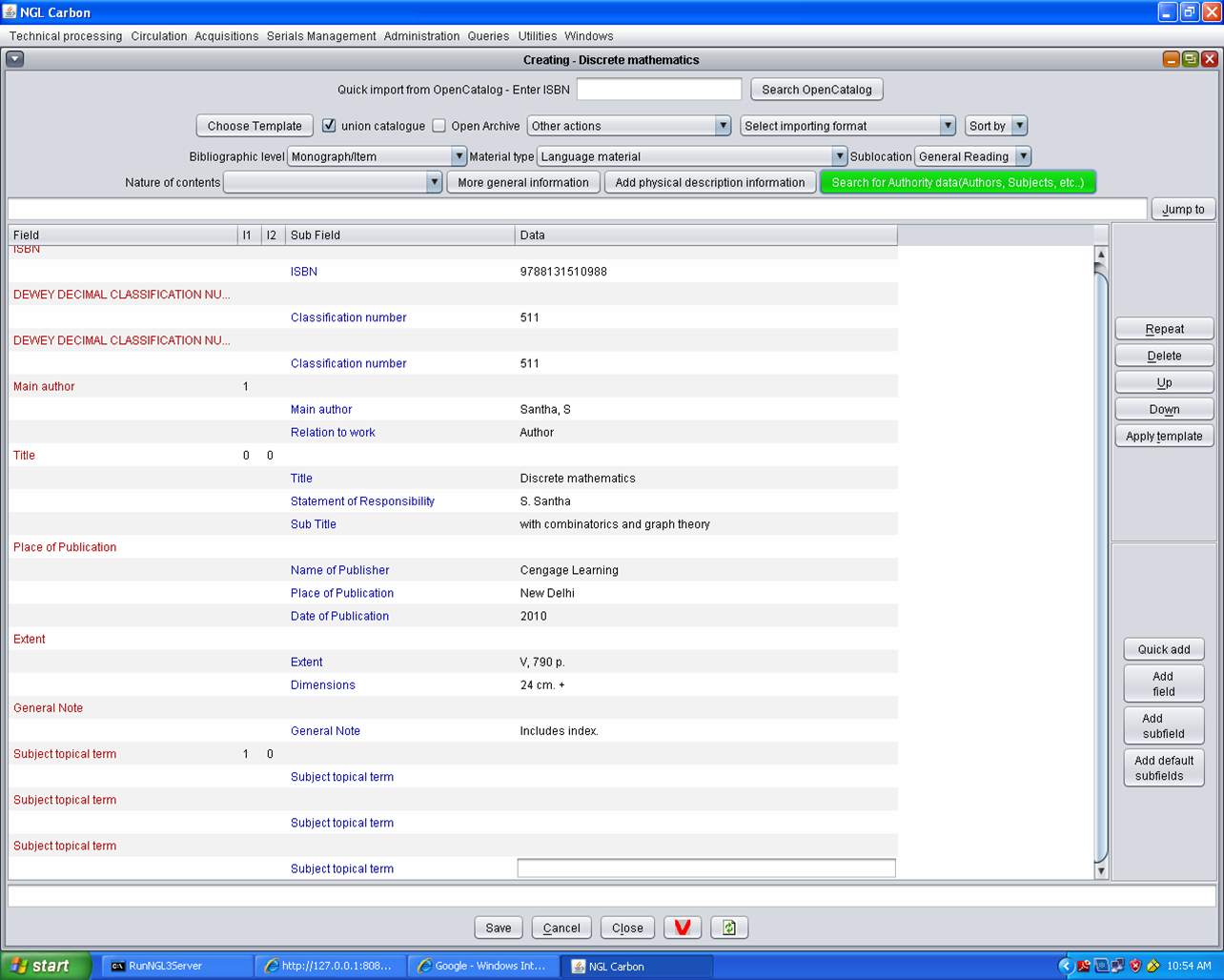Open the Technical processing menu

point(66,36)
